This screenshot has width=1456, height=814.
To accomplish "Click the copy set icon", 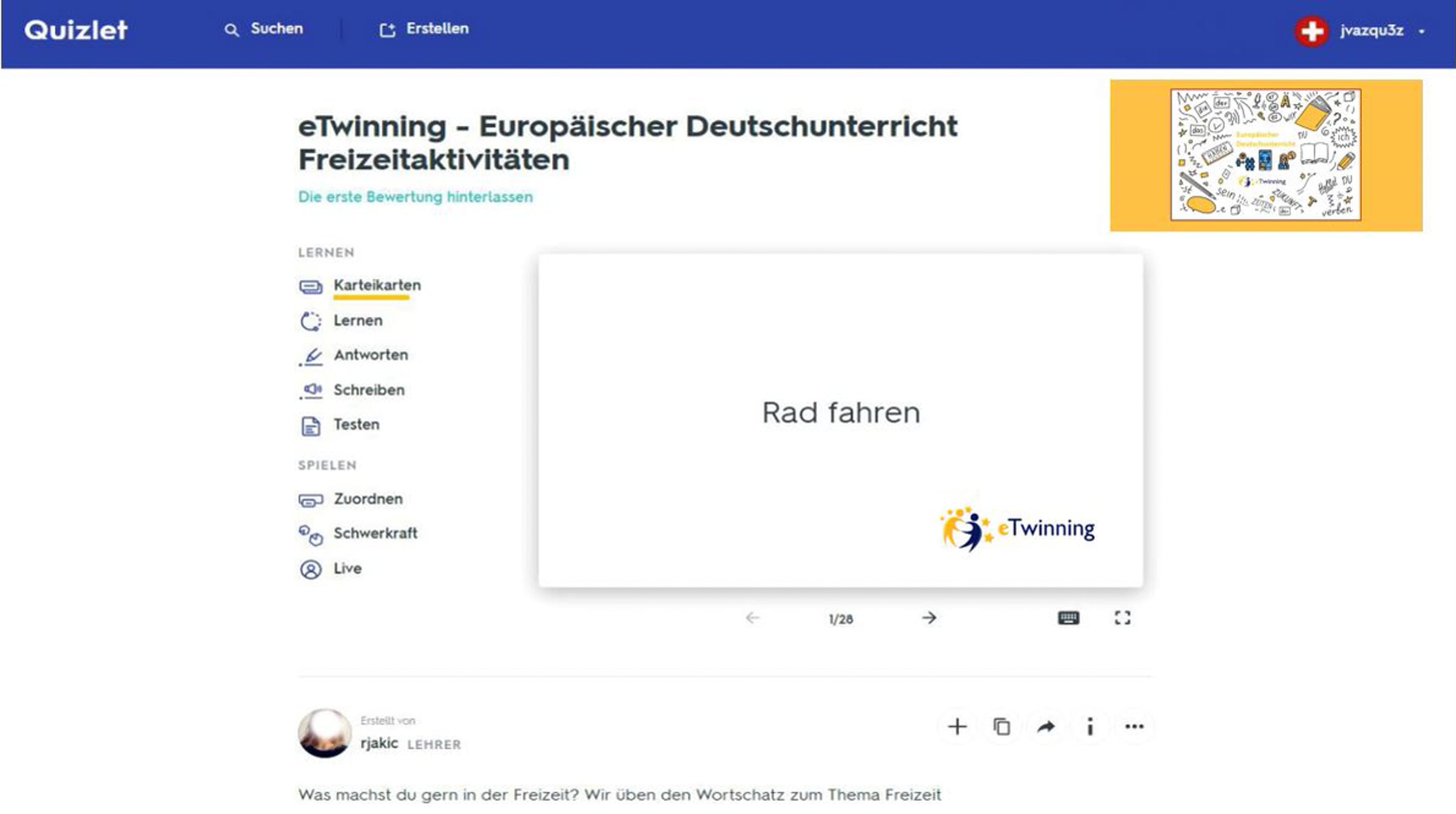I will click(x=1002, y=727).
